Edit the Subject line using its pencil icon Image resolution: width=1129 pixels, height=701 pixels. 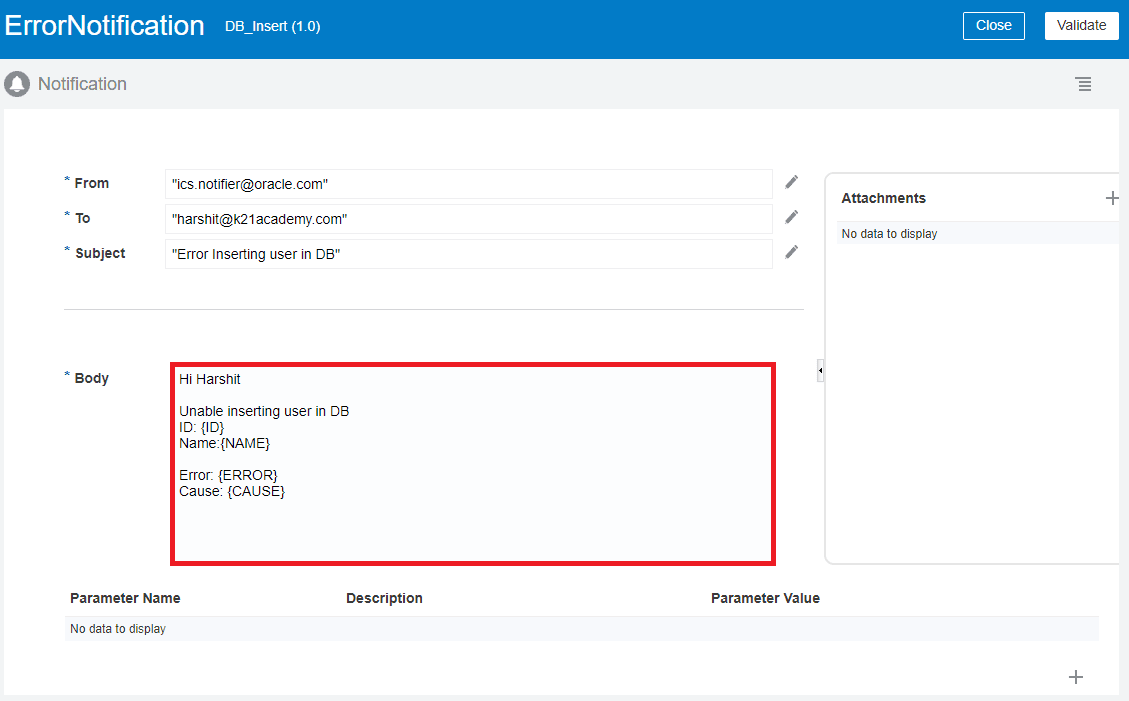[x=791, y=252]
